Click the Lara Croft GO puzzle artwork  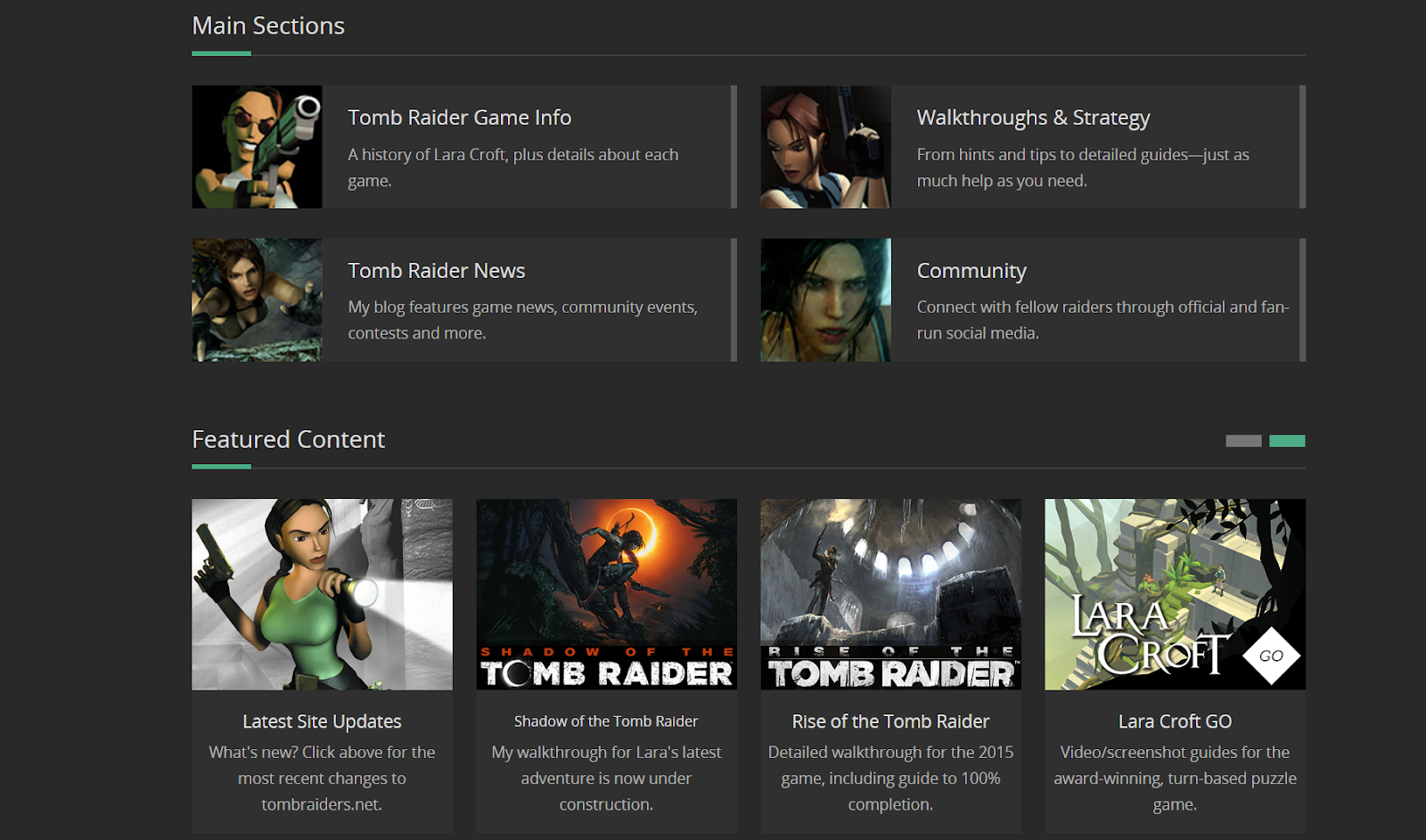click(x=1175, y=594)
